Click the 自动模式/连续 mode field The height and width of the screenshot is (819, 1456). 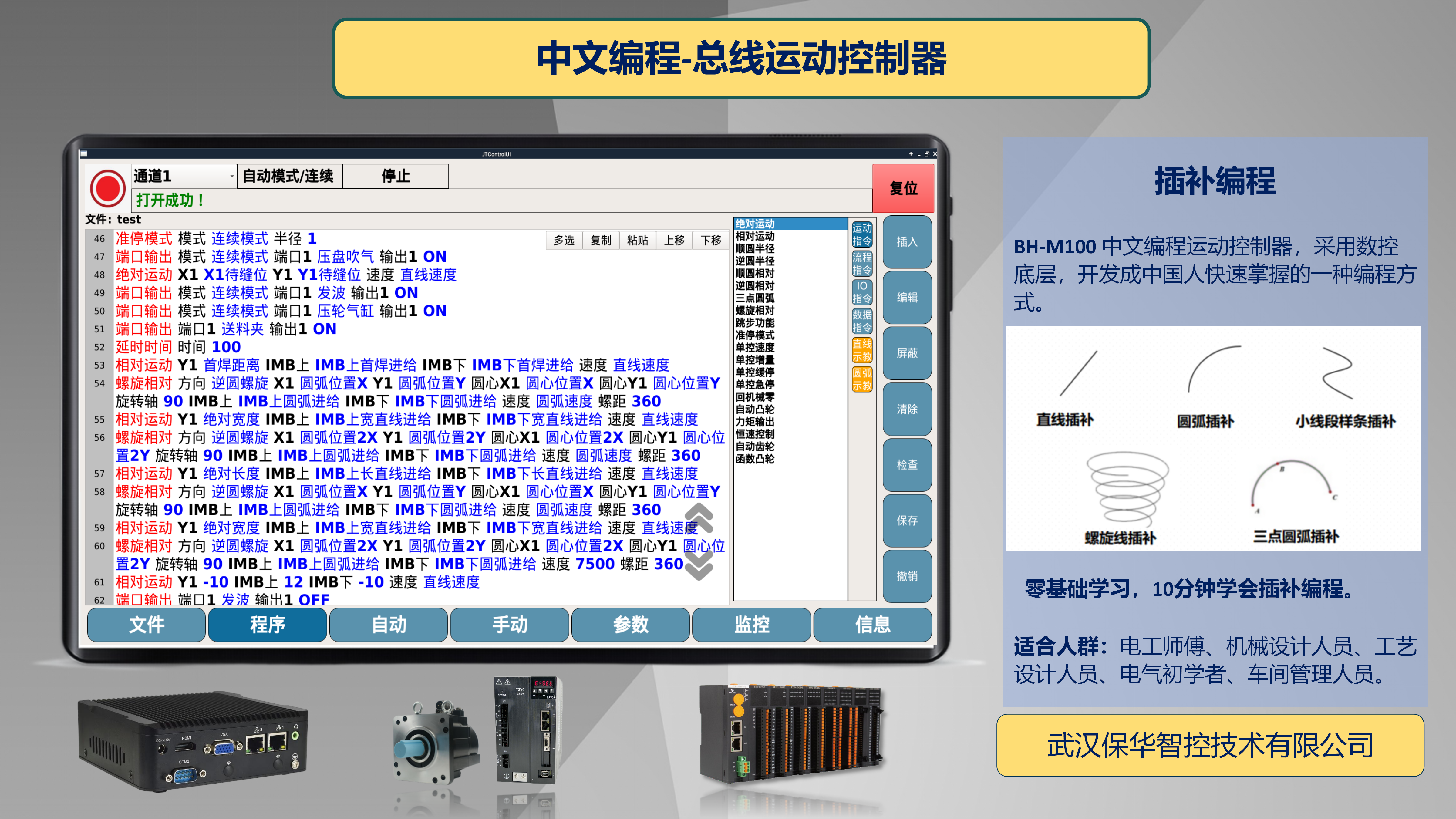[289, 176]
